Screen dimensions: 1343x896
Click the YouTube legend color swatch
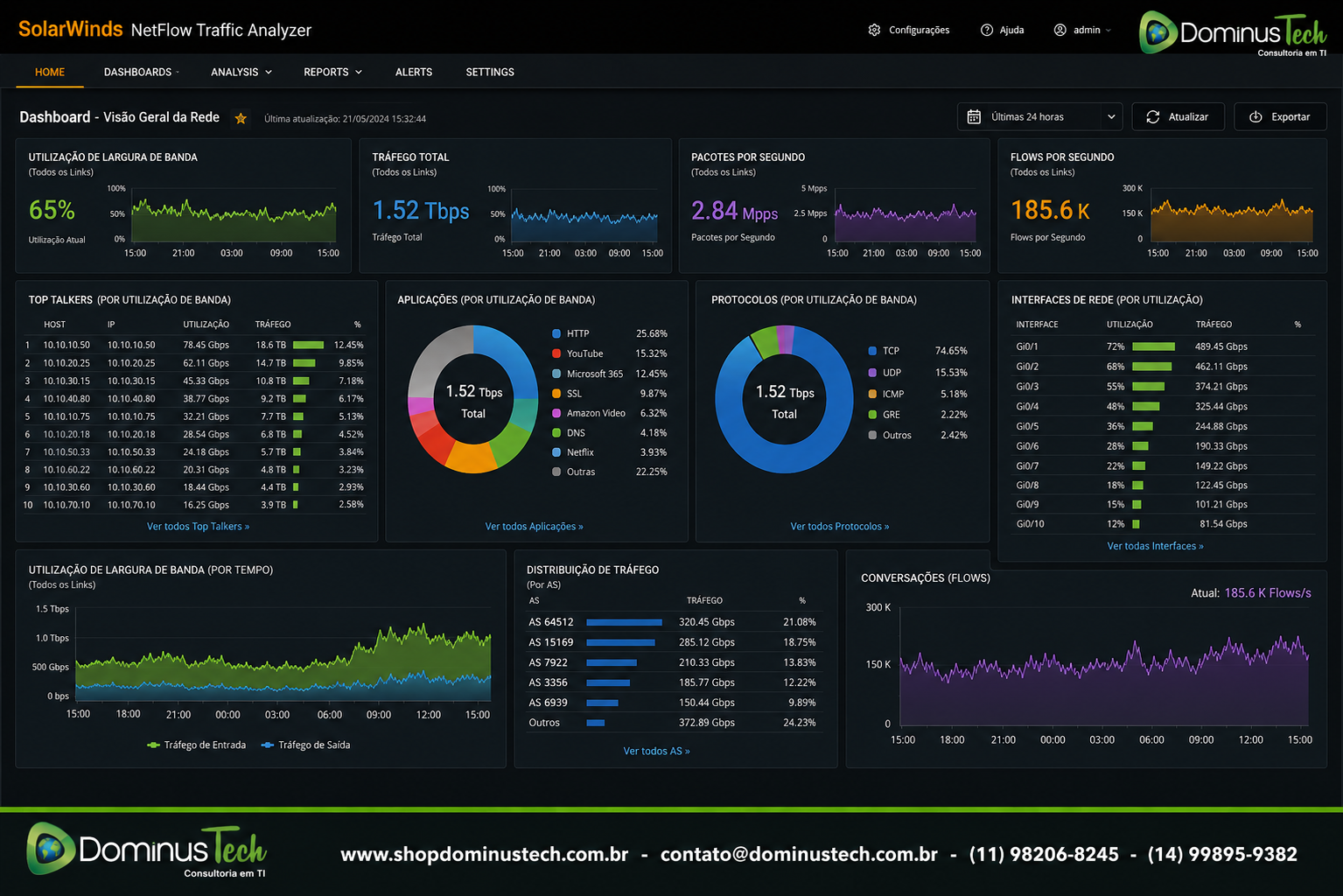(556, 353)
